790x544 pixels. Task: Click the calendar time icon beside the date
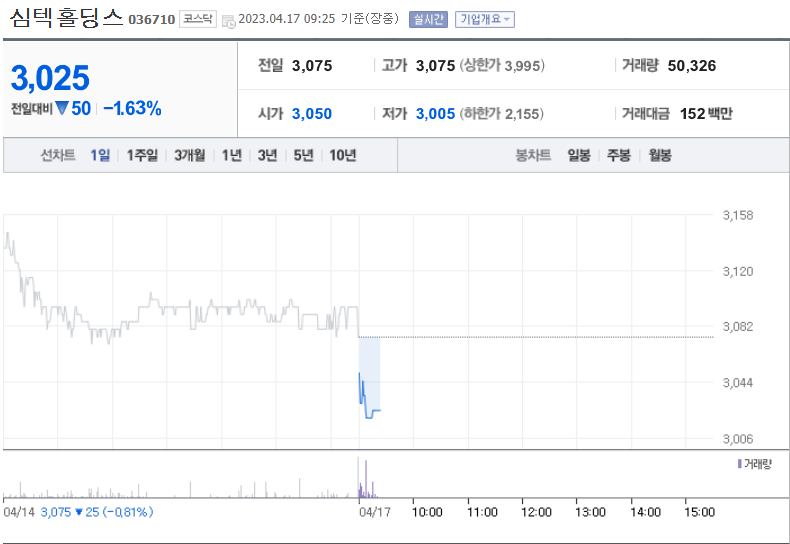229,22
